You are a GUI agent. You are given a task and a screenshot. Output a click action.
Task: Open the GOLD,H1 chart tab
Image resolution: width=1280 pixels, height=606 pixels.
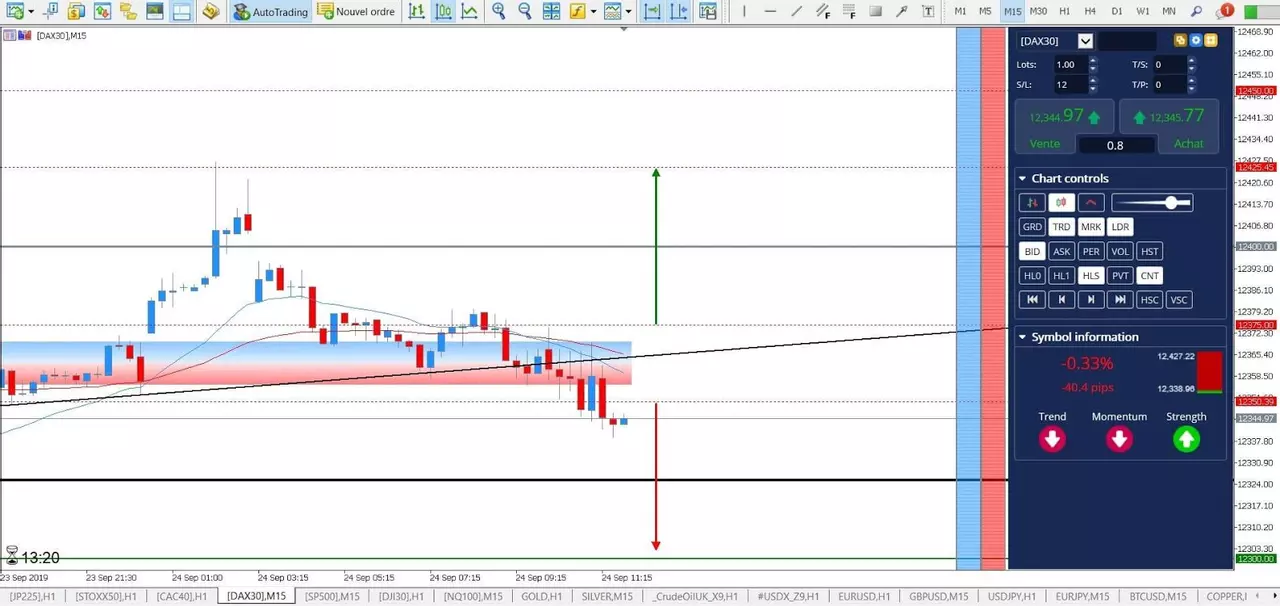point(541,596)
